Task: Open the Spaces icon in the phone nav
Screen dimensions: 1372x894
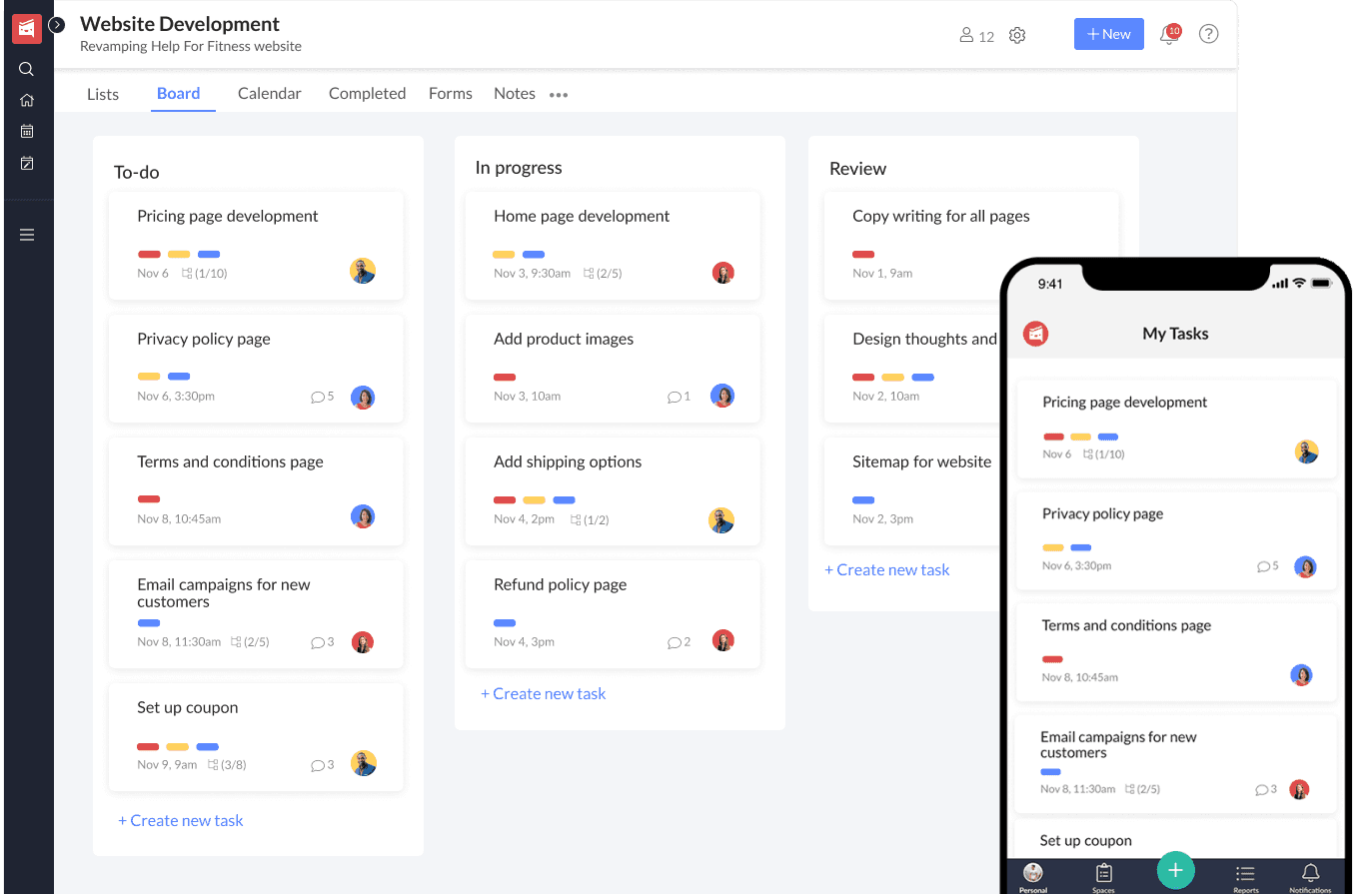Action: coord(1103,873)
